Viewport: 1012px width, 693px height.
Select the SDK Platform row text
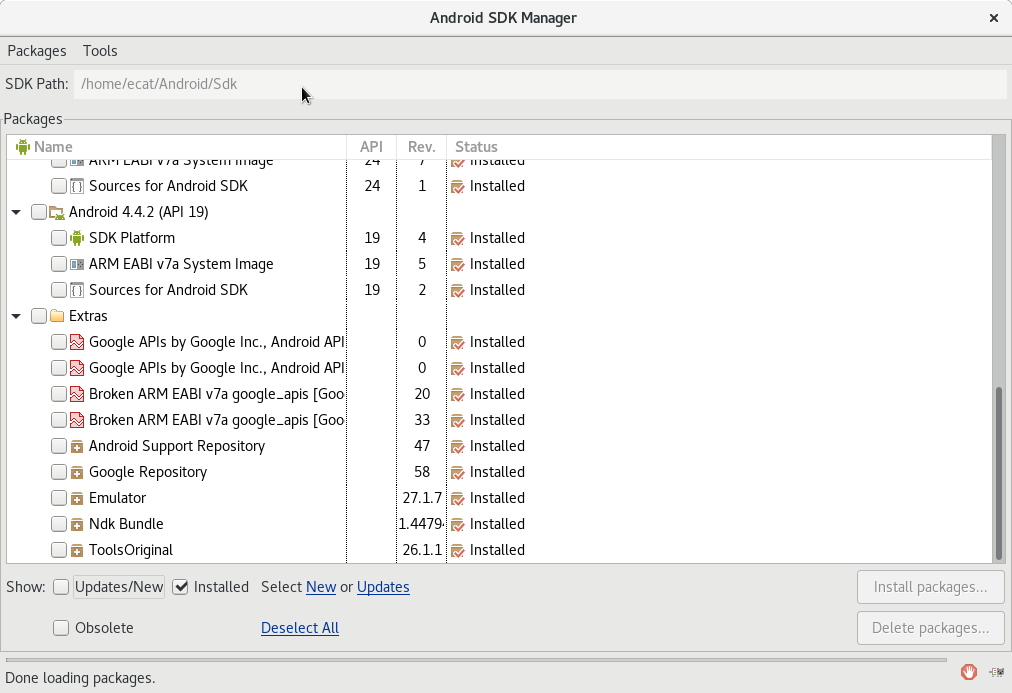[x=132, y=238]
